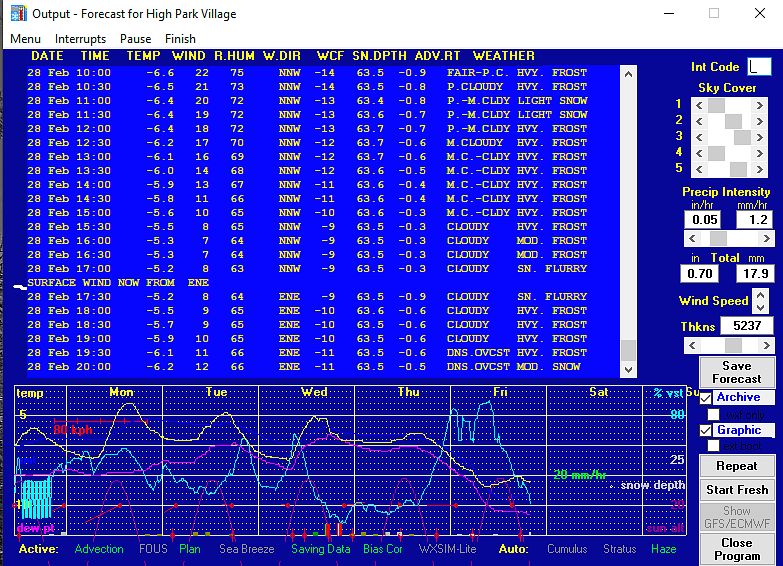Click the Start Fresh button

point(737,490)
